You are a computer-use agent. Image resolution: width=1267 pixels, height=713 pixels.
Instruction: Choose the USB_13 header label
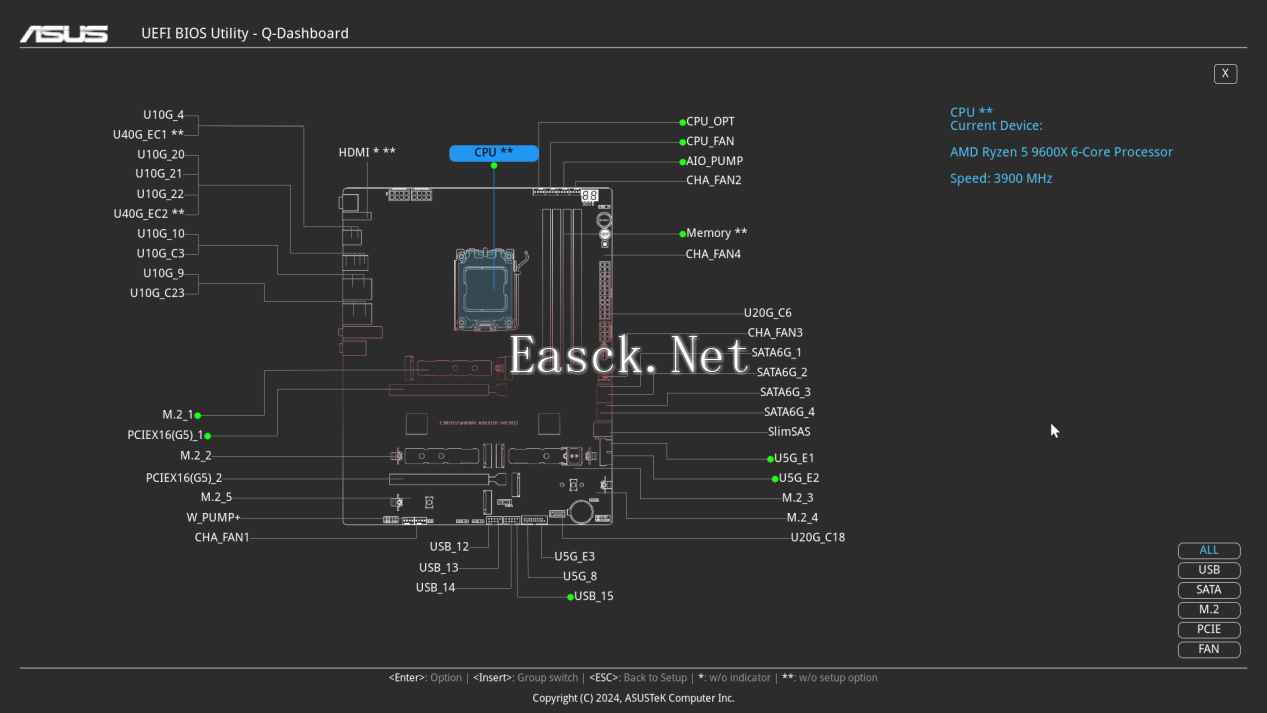pyautogui.click(x=438, y=568)
